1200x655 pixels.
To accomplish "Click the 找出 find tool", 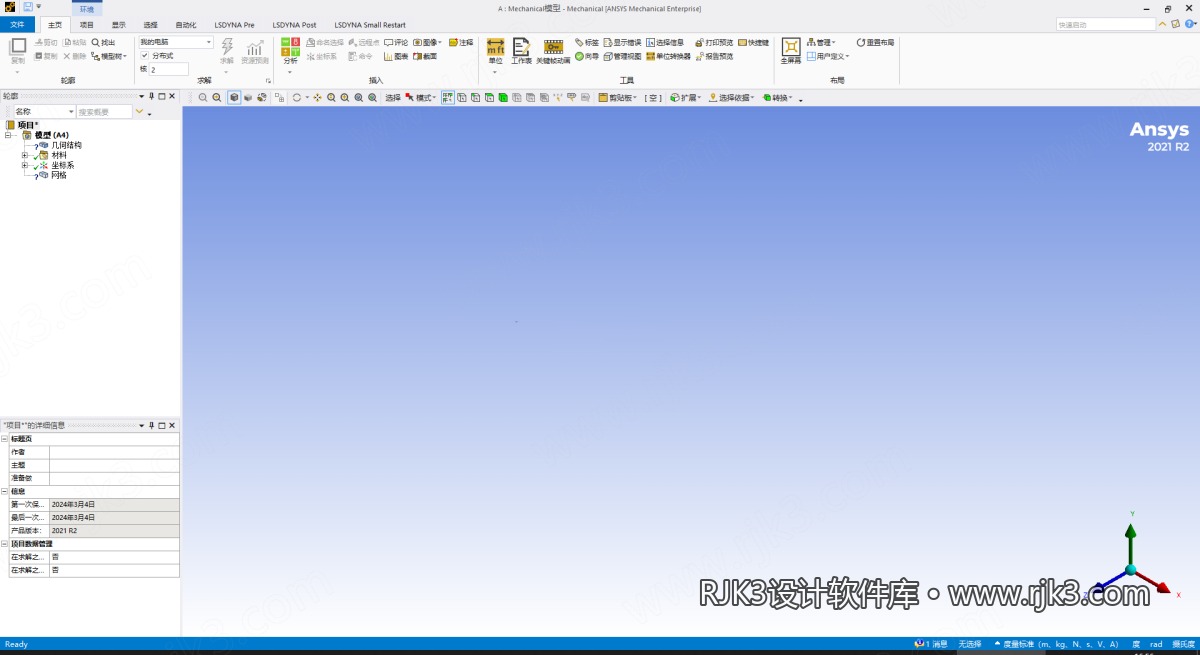I will (103, 43).
